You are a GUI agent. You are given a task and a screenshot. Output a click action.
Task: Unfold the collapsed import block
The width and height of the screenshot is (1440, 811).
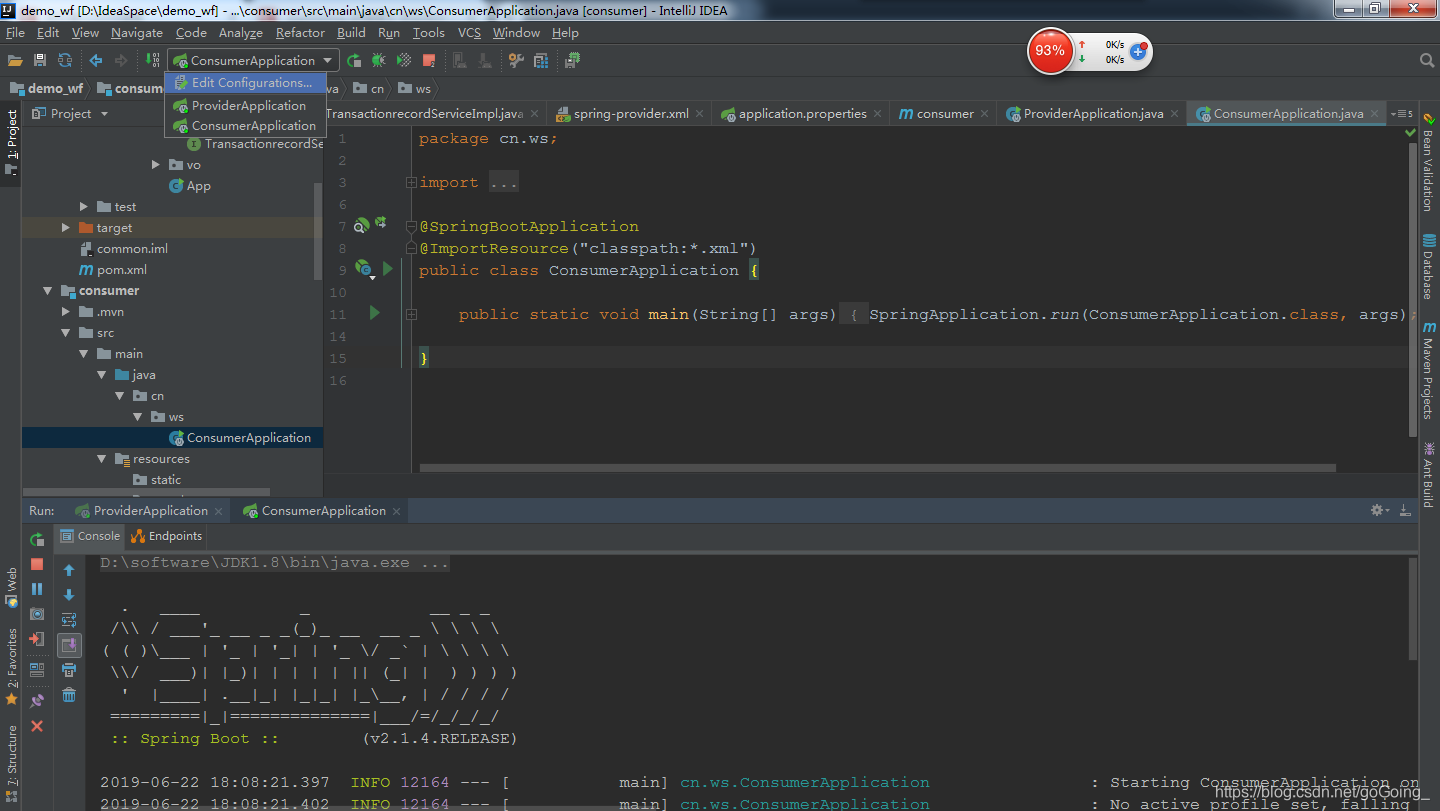411,183
